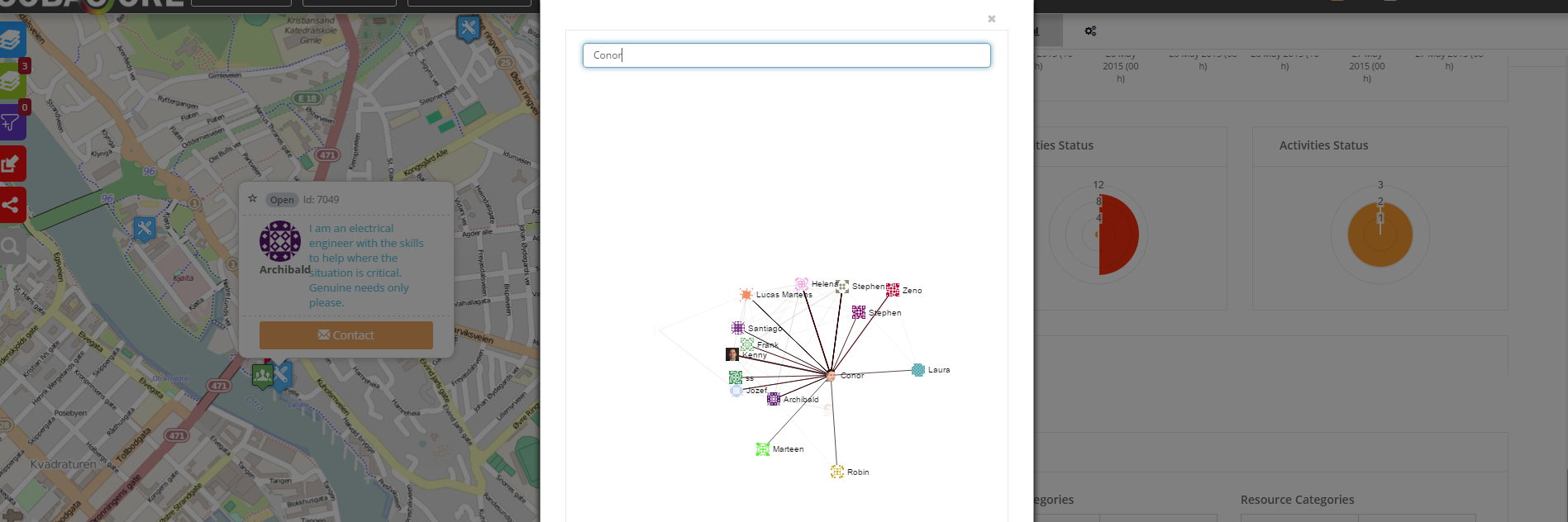Open the settings gears icon in top bar
This screenshot has width=1568, height=522.
pyautogui.click(x=1090, y=31)
